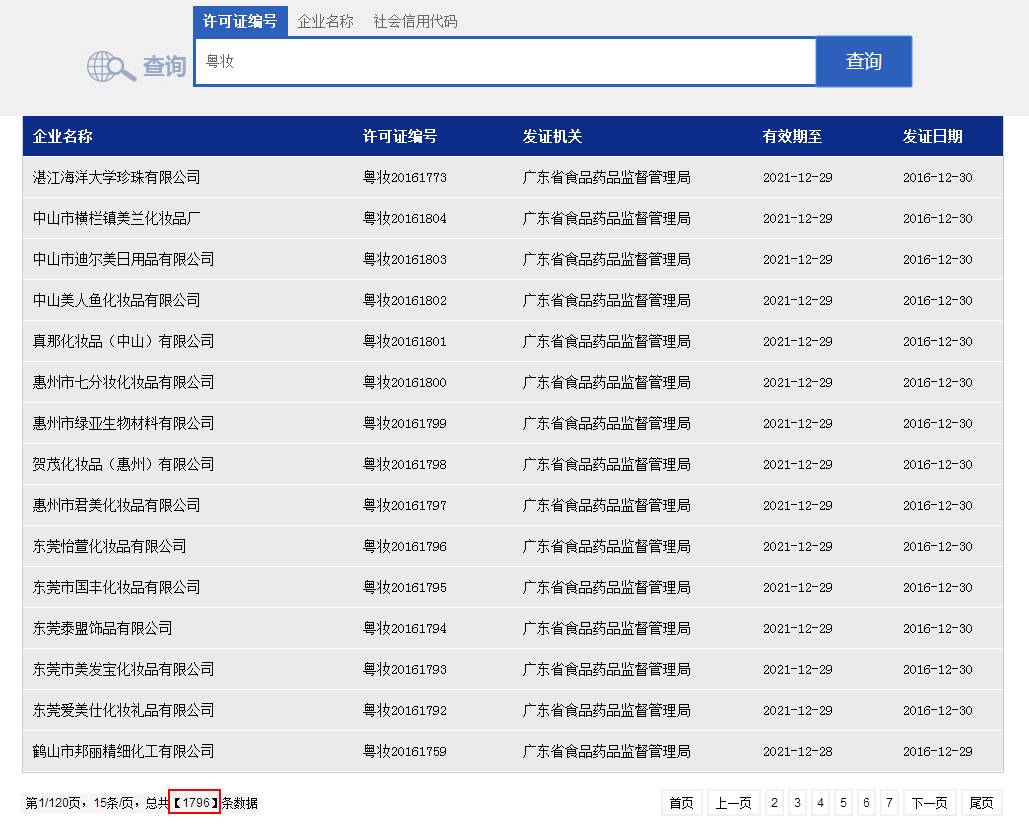Click license number 粤妆20161803
Viewport: 1029px width, 830px height.
[x=405, y=259]
